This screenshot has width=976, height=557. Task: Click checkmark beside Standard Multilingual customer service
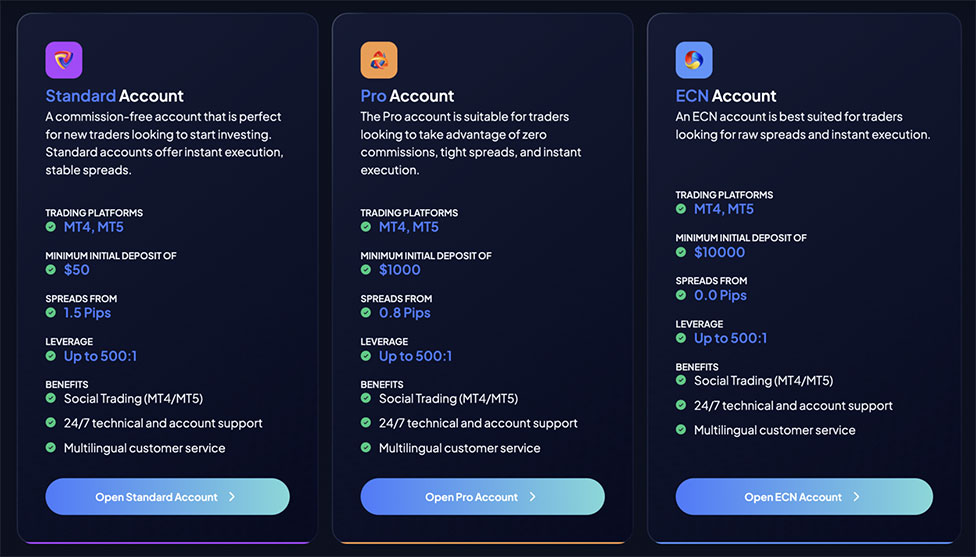click(x=51, y=448)
